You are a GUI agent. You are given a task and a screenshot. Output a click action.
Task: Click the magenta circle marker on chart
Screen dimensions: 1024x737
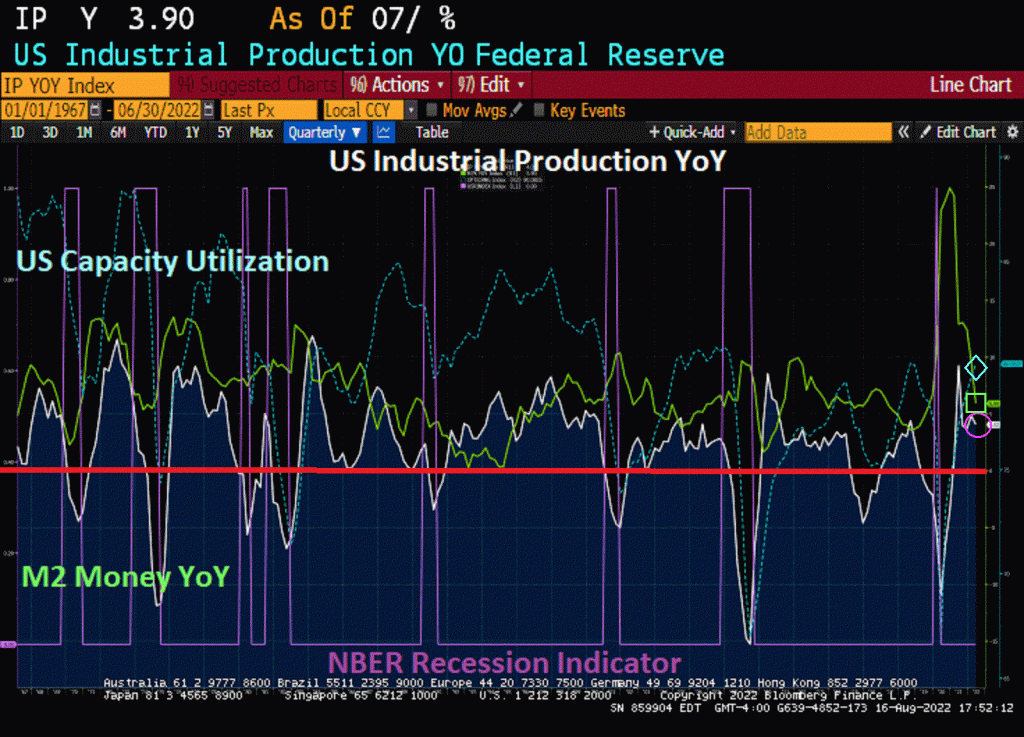pos(976,425)
